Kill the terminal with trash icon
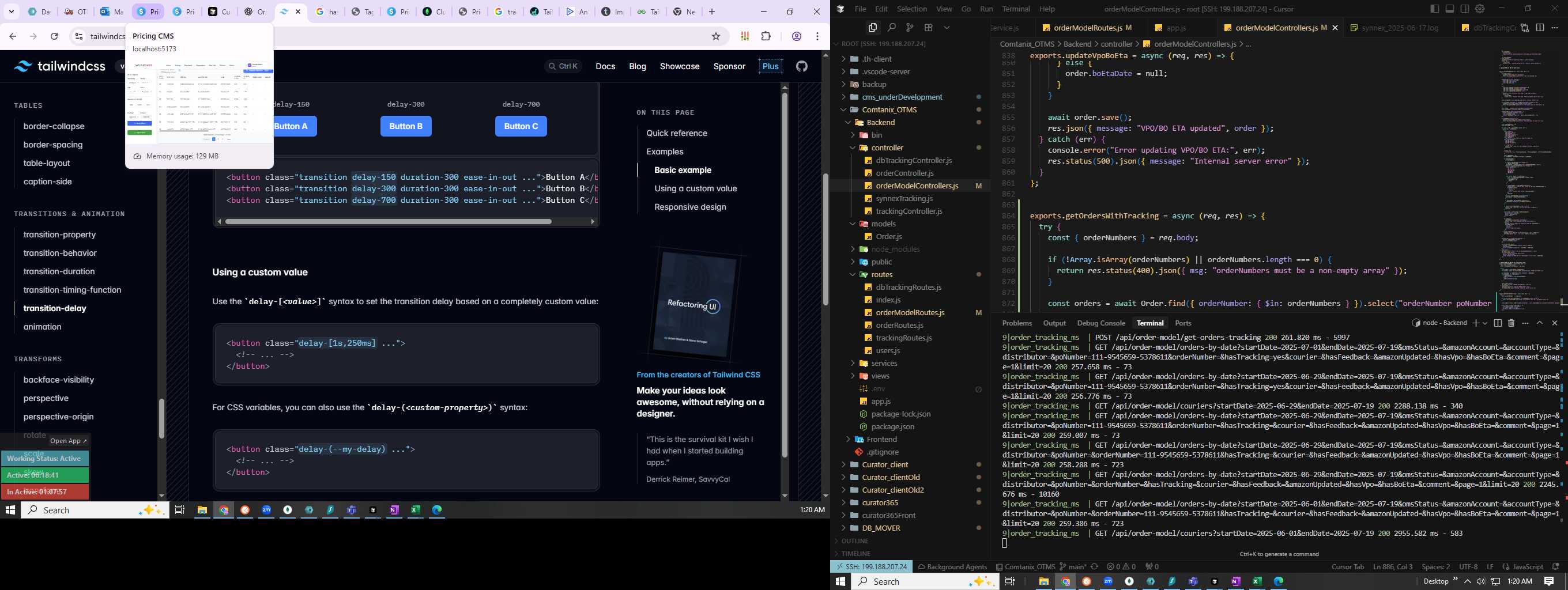This screenshot has width=1568, height=590. pyautogui.click(x=1512, y=323)
